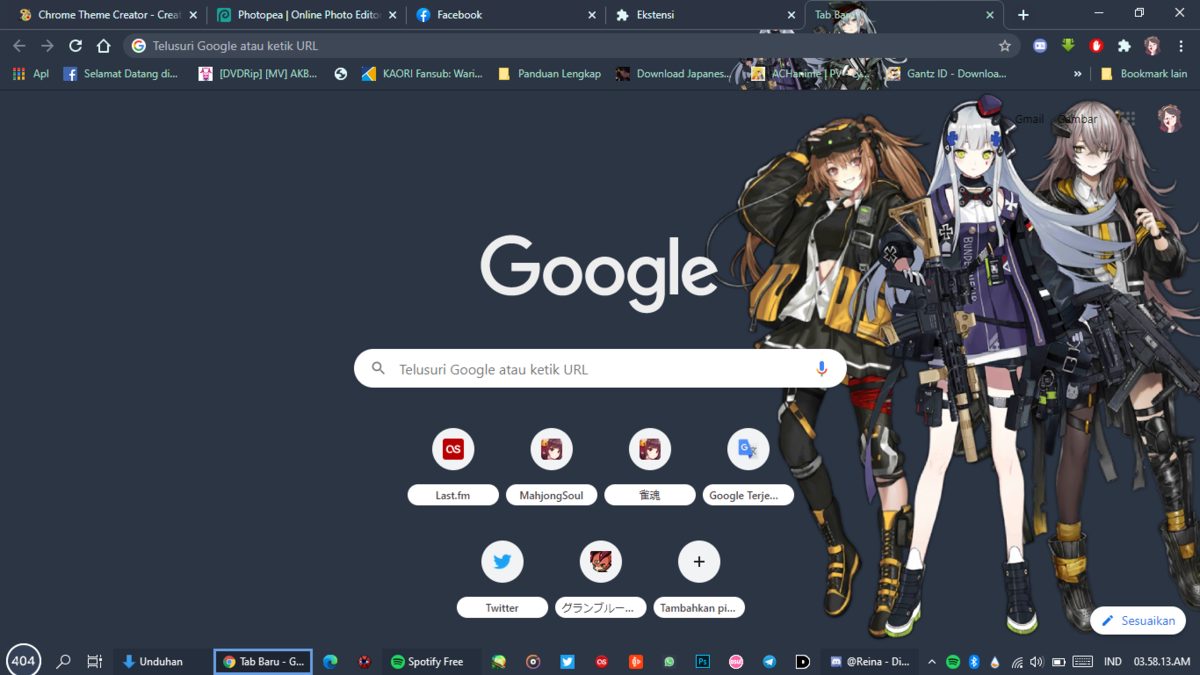Open the Extensions puzzle piece menu
1200x675 pixels.
[1124, 46]
